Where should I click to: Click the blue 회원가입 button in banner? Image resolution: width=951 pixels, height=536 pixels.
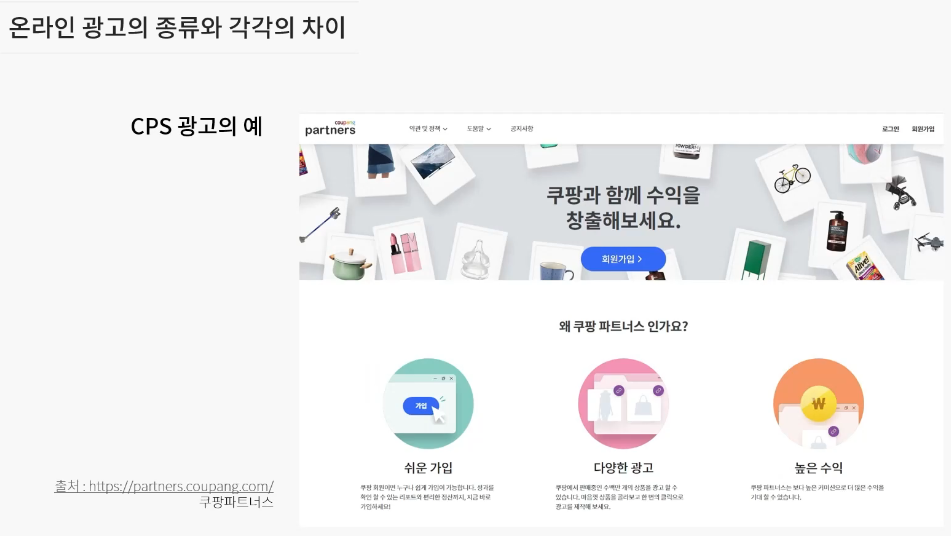pyautogui.click(x=623, y=259)
